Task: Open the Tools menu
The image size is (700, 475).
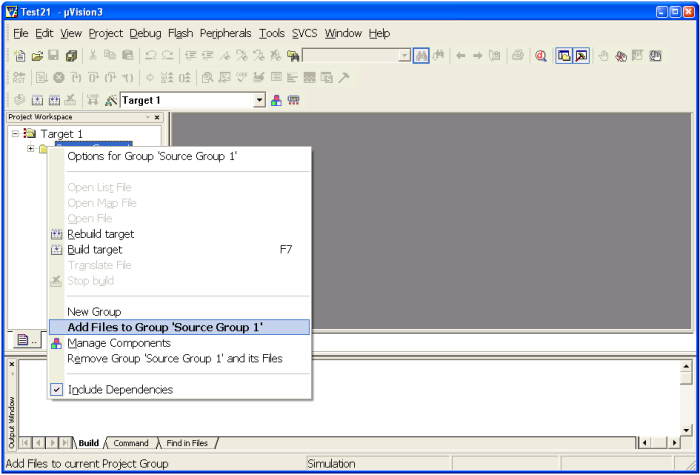Action: (x=272, y=33)
